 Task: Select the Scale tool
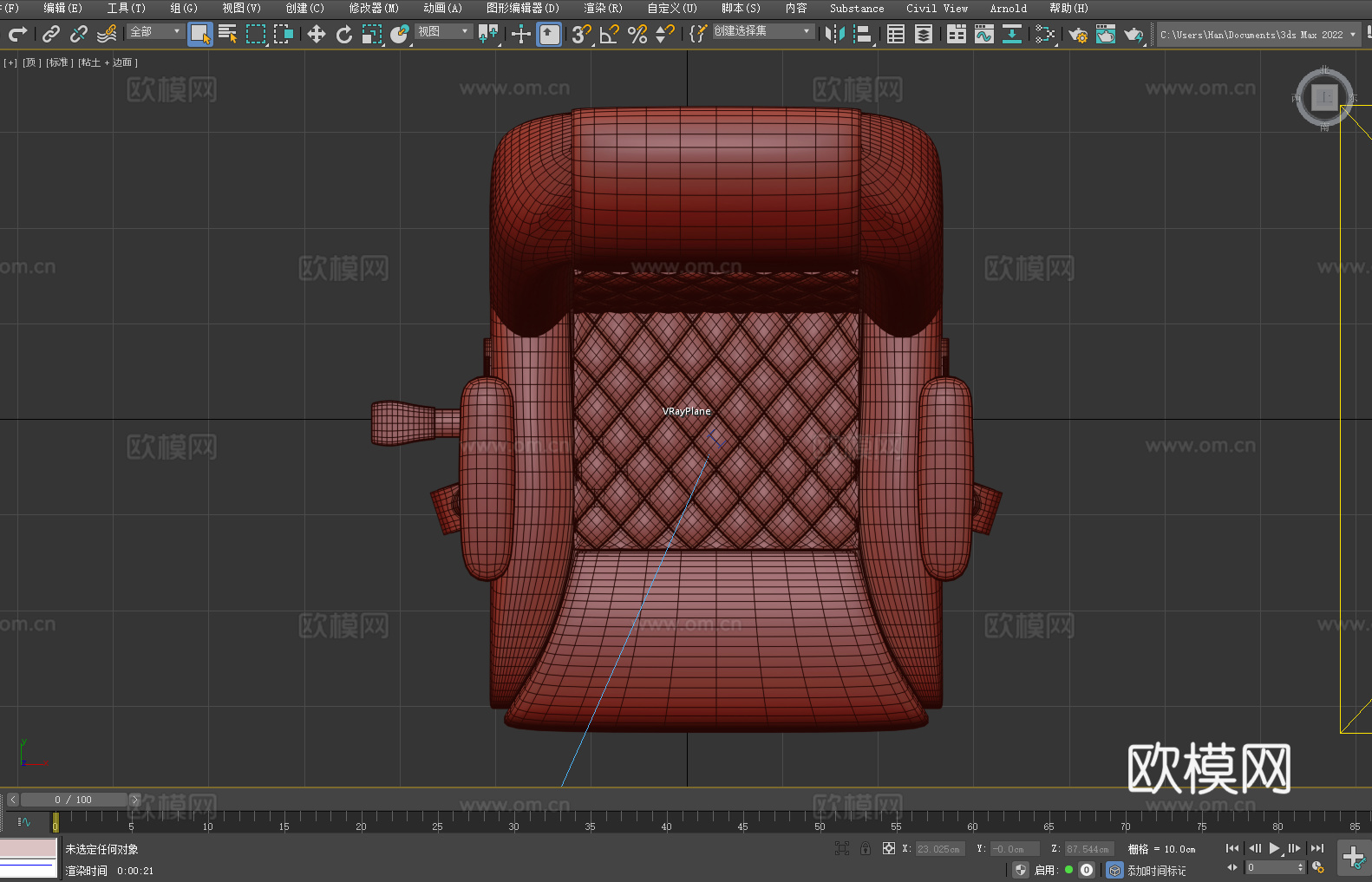(372, 34)
